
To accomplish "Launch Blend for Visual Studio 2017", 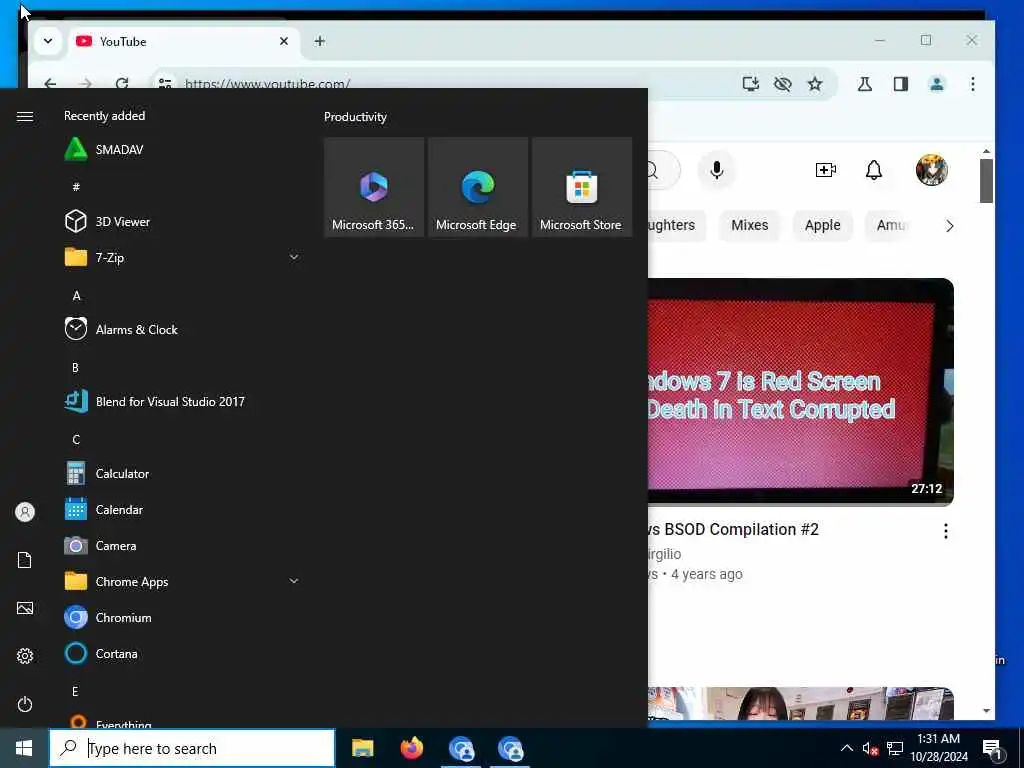I will [x=183, y=401].
